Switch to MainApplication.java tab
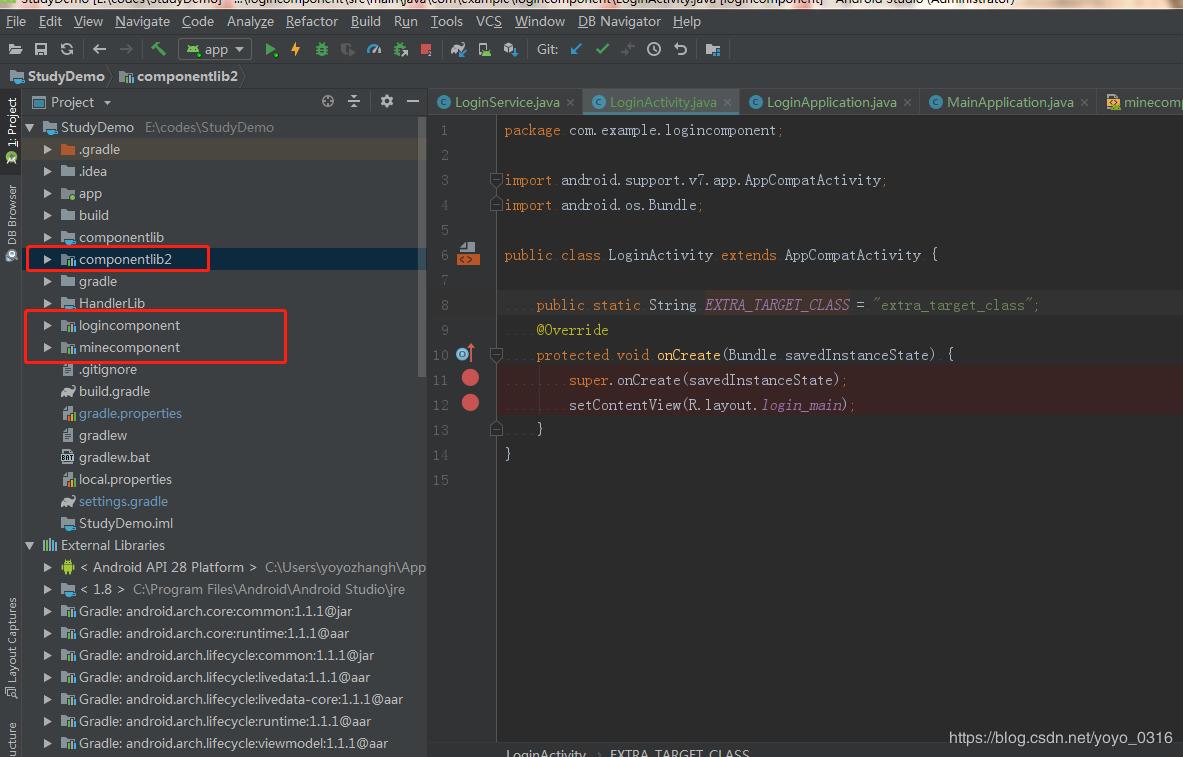 point(1009,103)
